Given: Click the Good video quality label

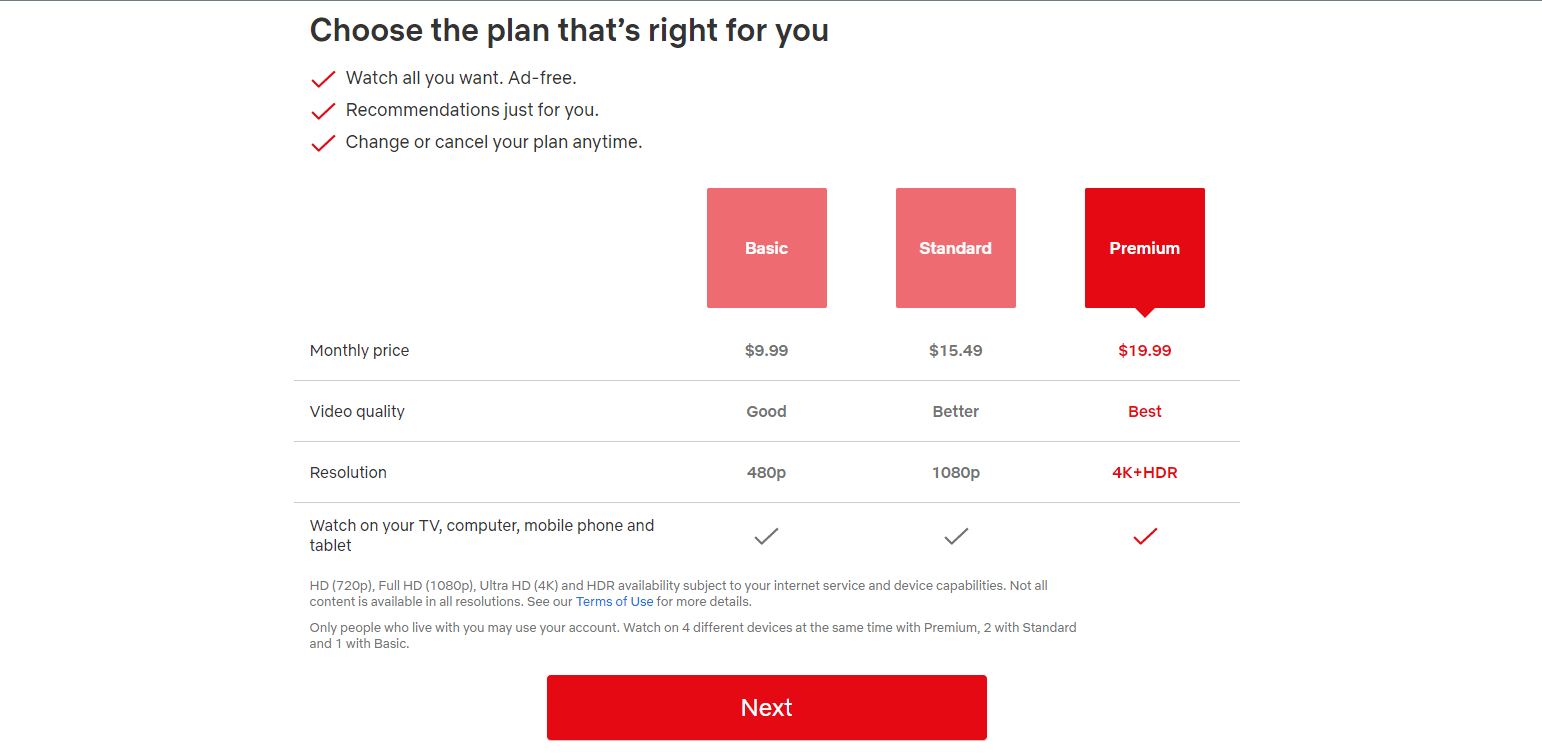Looking at the screenshot, I should coord(767,412).
